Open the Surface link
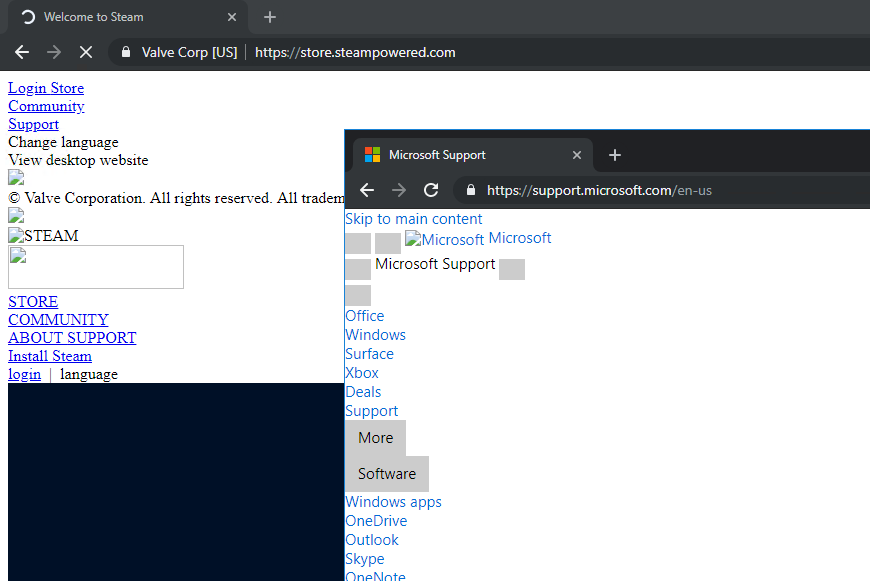The width and height of the screenshot is (870, 581). point(370,354)
